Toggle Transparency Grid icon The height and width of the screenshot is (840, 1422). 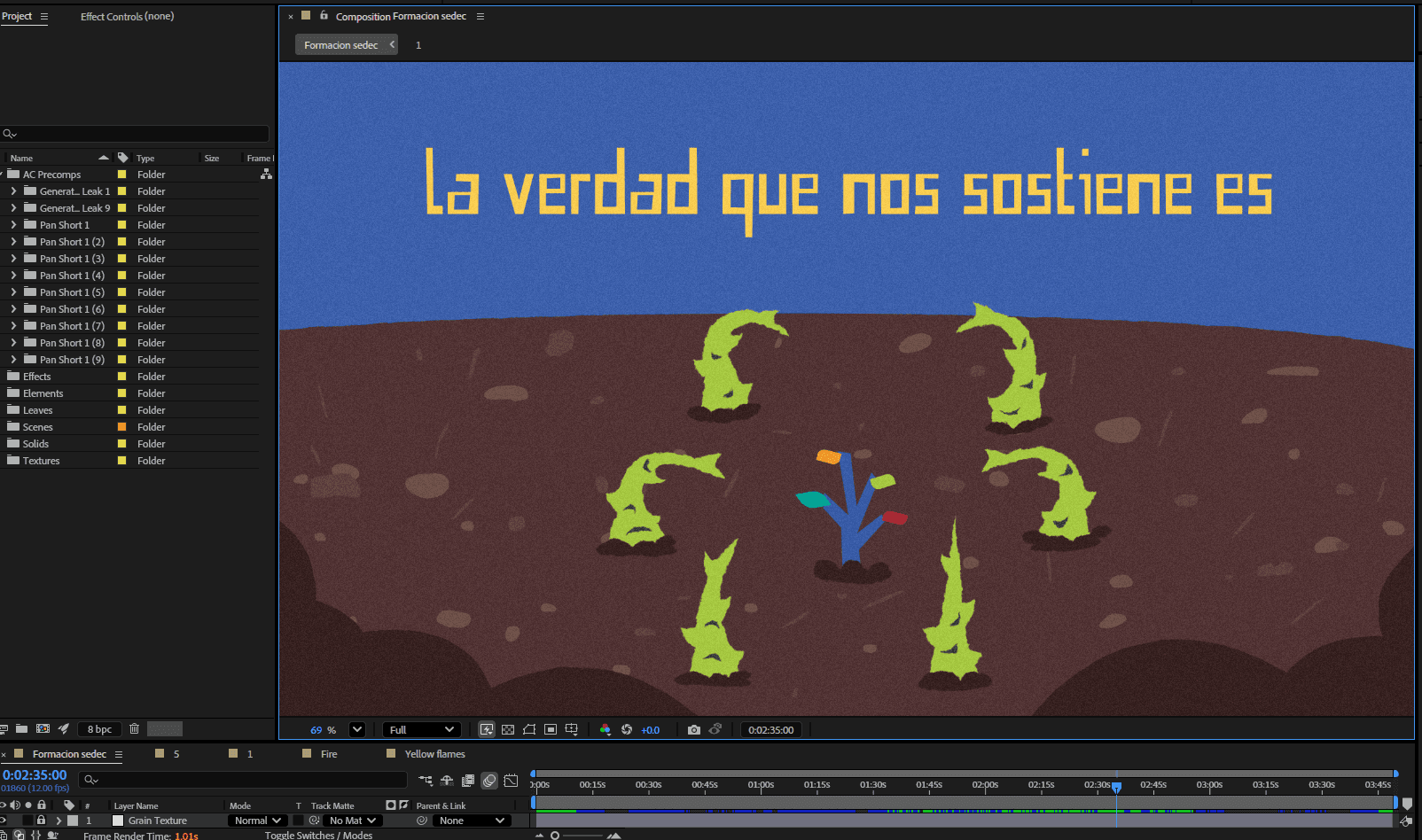(508, 729)
